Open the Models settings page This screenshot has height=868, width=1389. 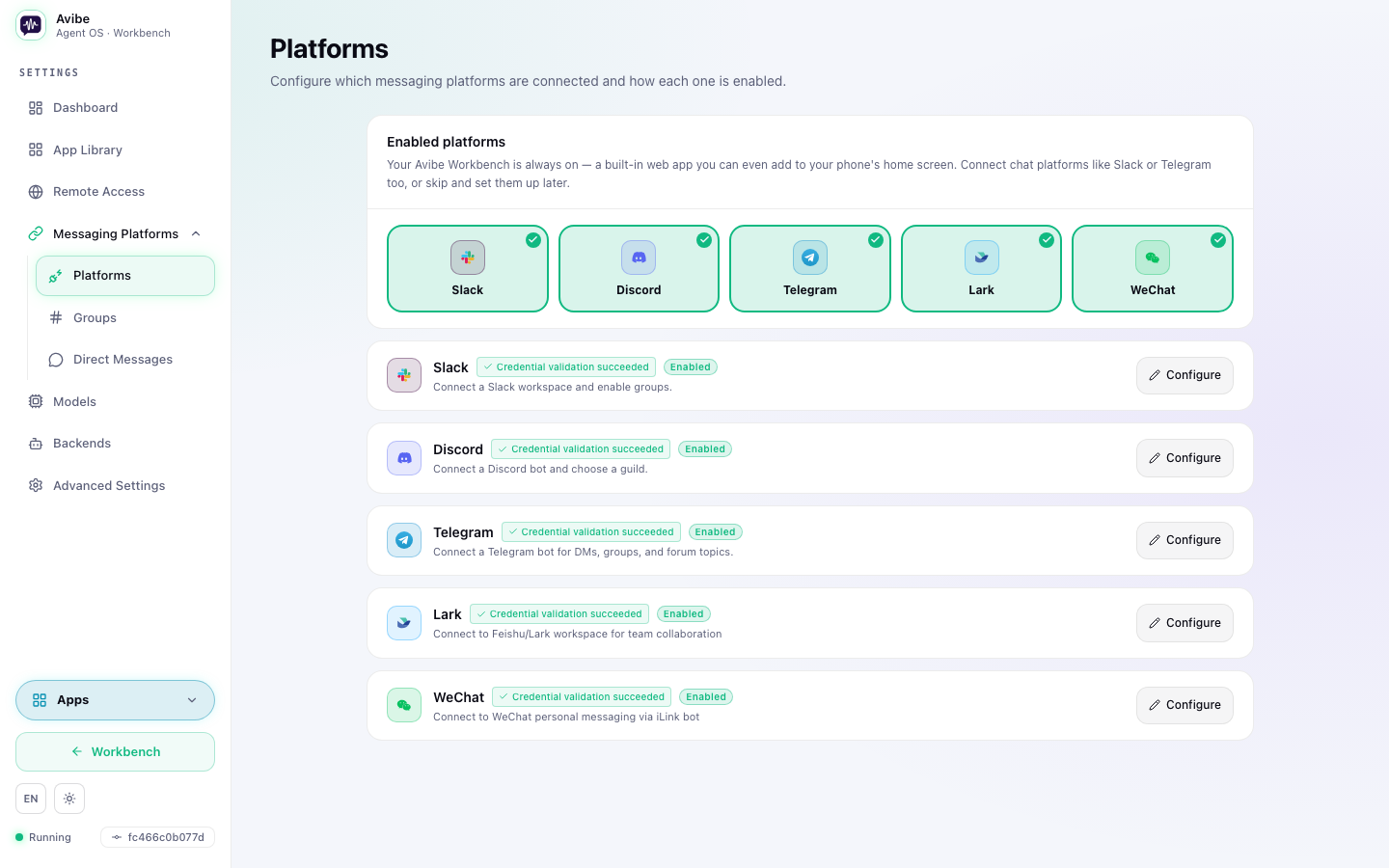click(x=116, y=401)
